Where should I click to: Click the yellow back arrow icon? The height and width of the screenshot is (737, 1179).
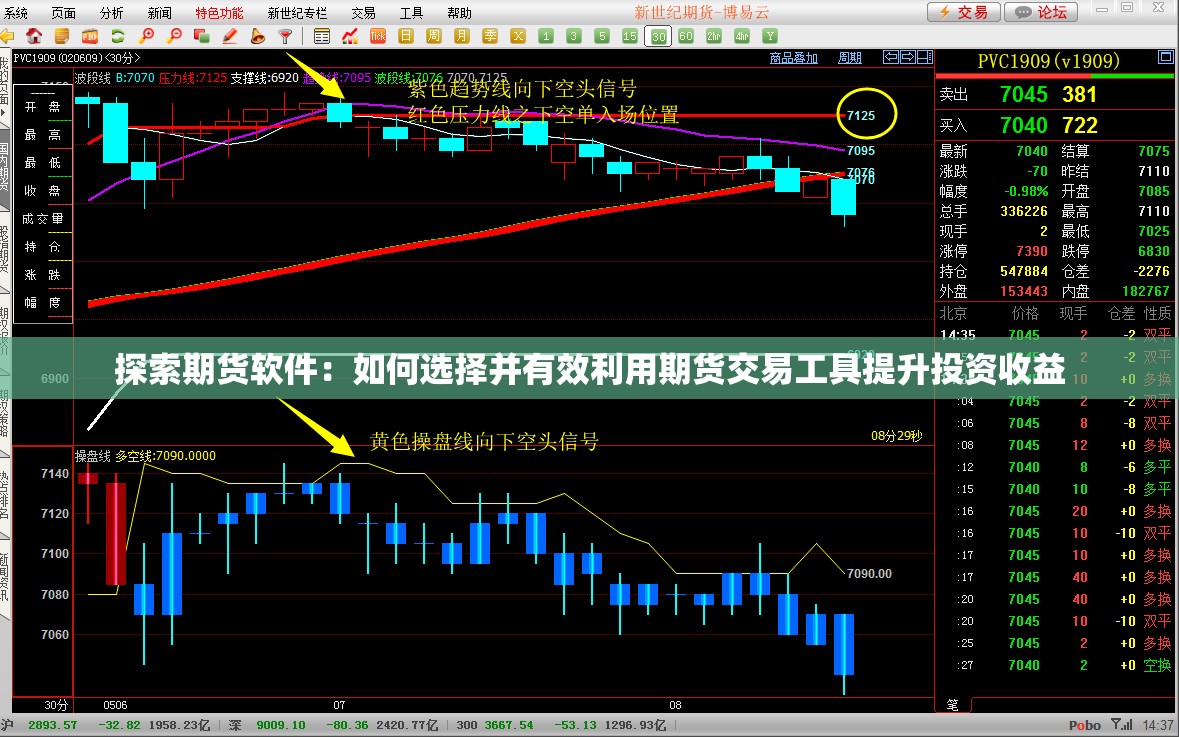tap(7, 36)
